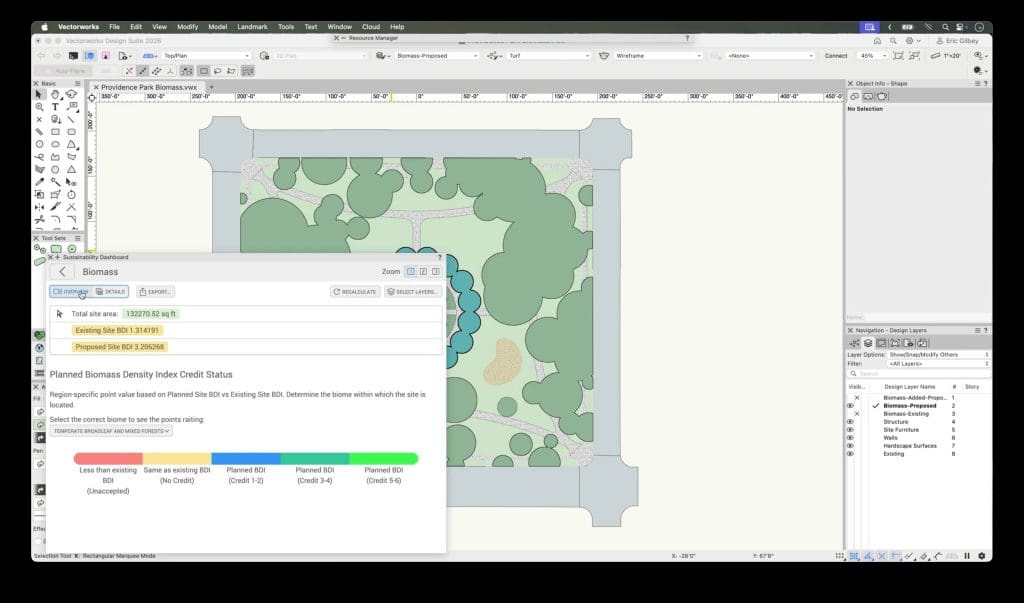Click the Recalculate button
1024x603 pixels.
tap(355, 292)
